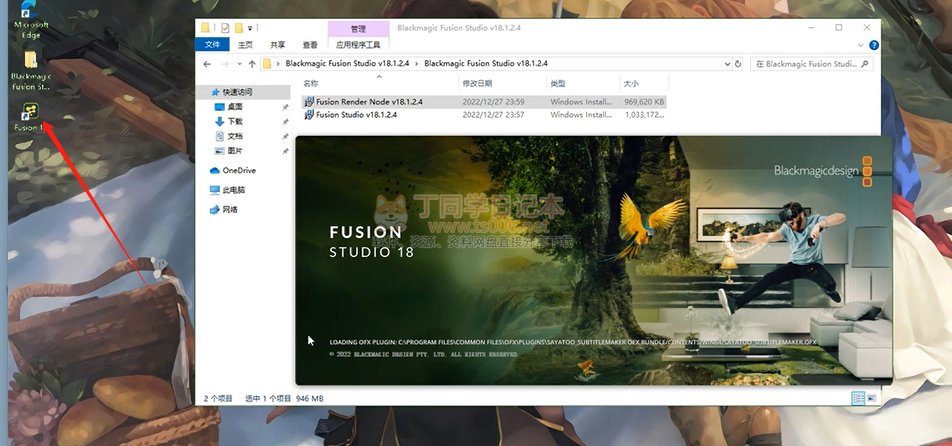Image resolution: width=952 pixels, height=446 pixels.
Task: Click the folder icon in address bar
Action: (x=267, y=64)
